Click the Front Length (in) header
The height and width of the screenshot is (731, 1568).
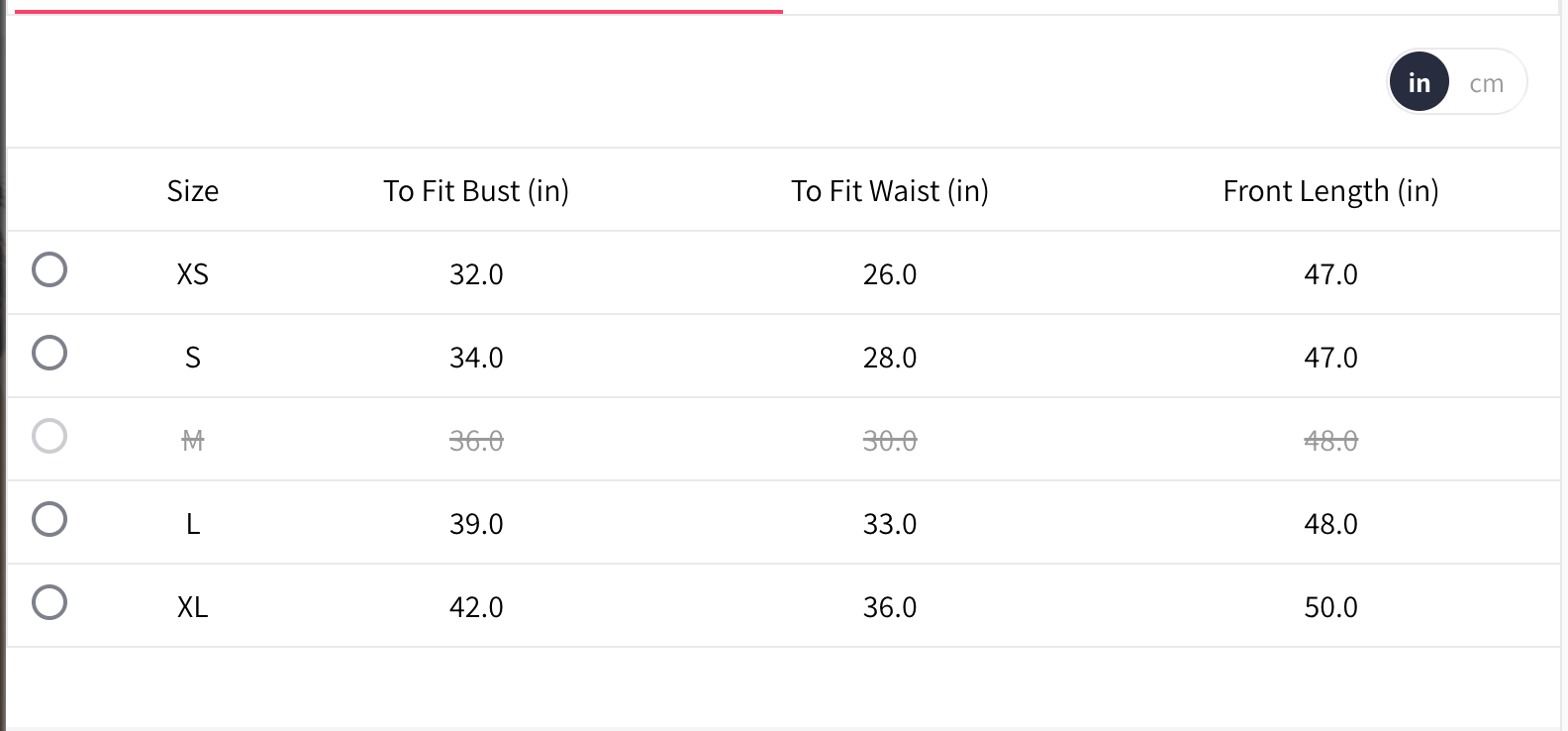[x=1330, y=190]
